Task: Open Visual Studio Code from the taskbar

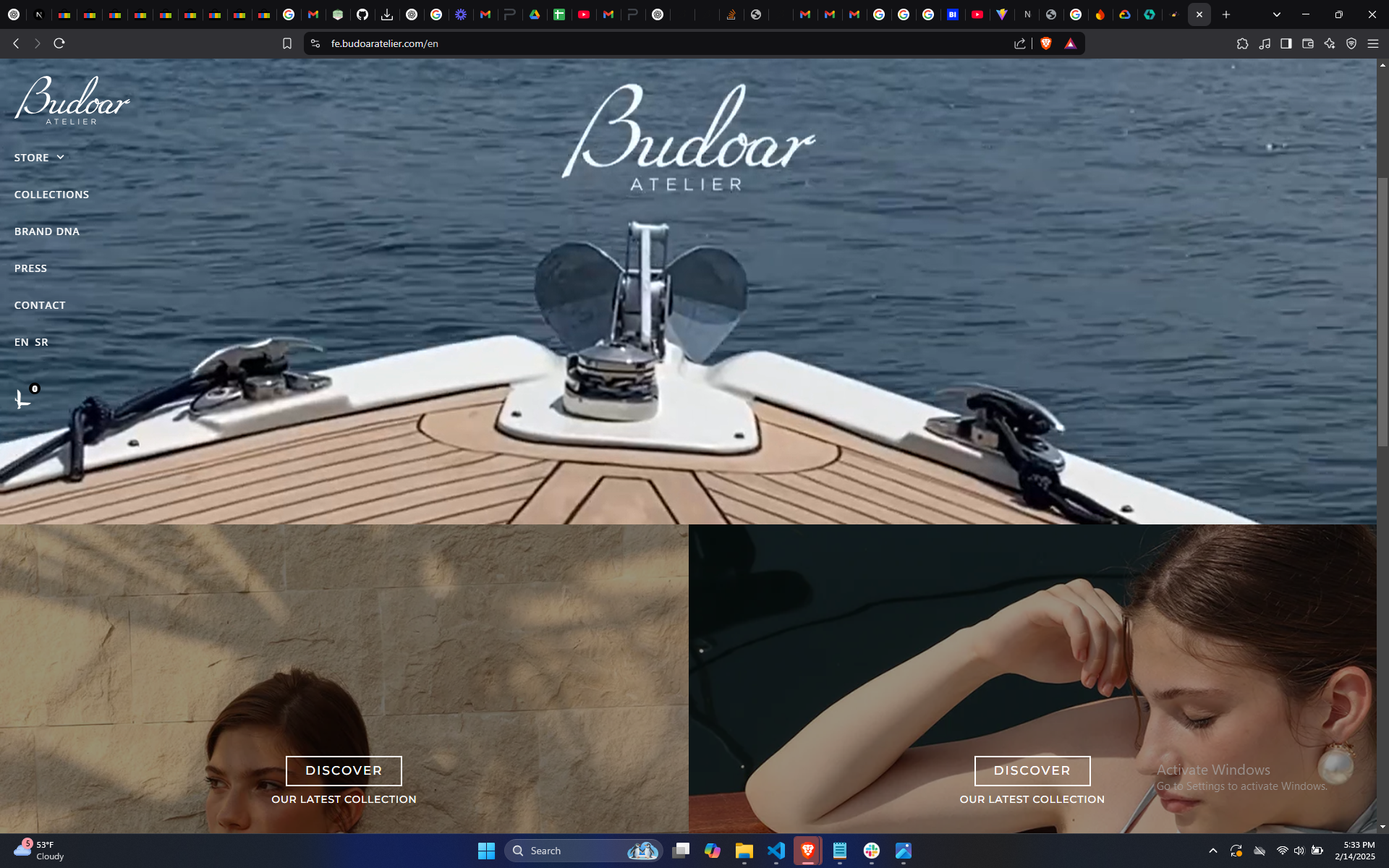Action: point(776,851)
